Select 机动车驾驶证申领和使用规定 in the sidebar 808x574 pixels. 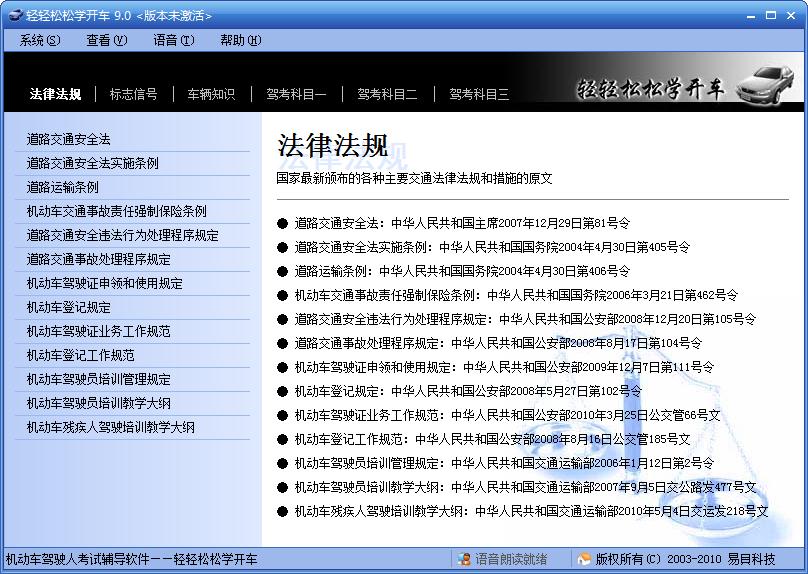(x=105, y=283)
